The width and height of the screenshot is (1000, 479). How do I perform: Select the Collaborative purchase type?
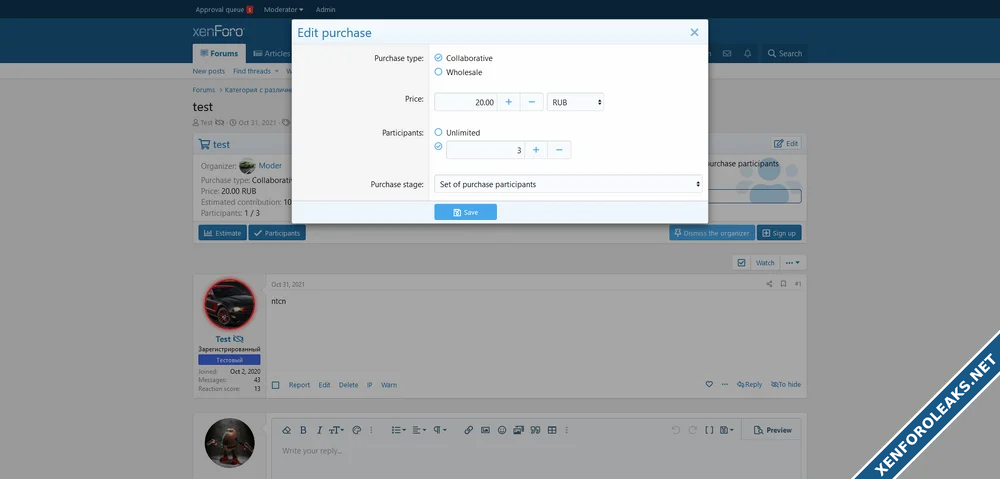438,58
